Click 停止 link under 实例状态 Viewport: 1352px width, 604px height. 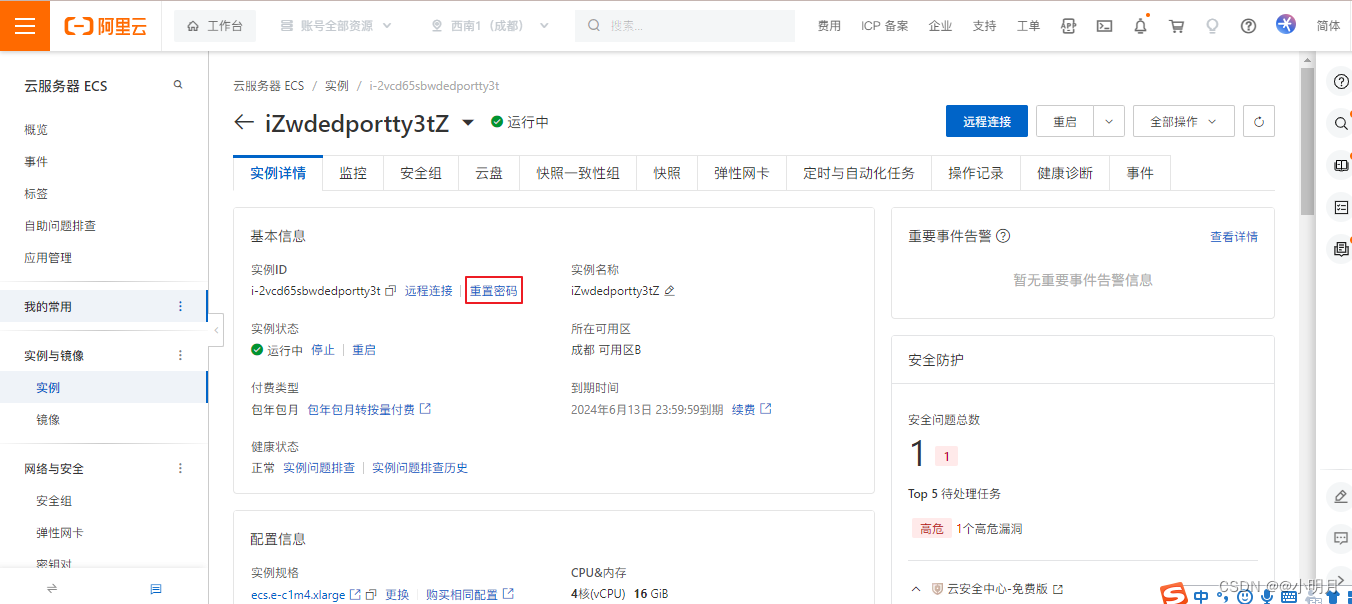point(323,350)
